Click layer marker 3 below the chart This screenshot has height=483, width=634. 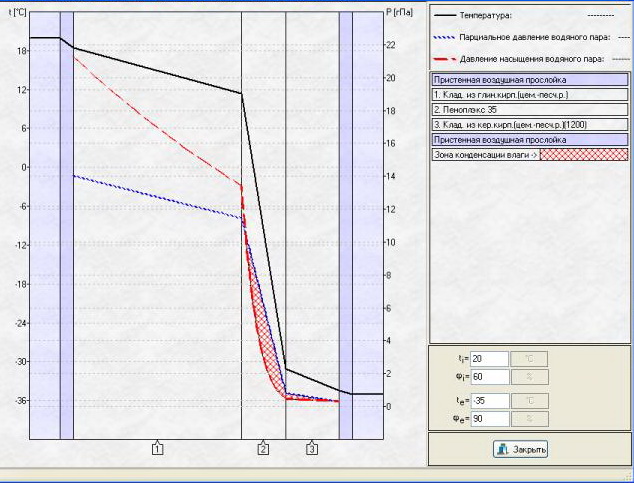(312, 449)
